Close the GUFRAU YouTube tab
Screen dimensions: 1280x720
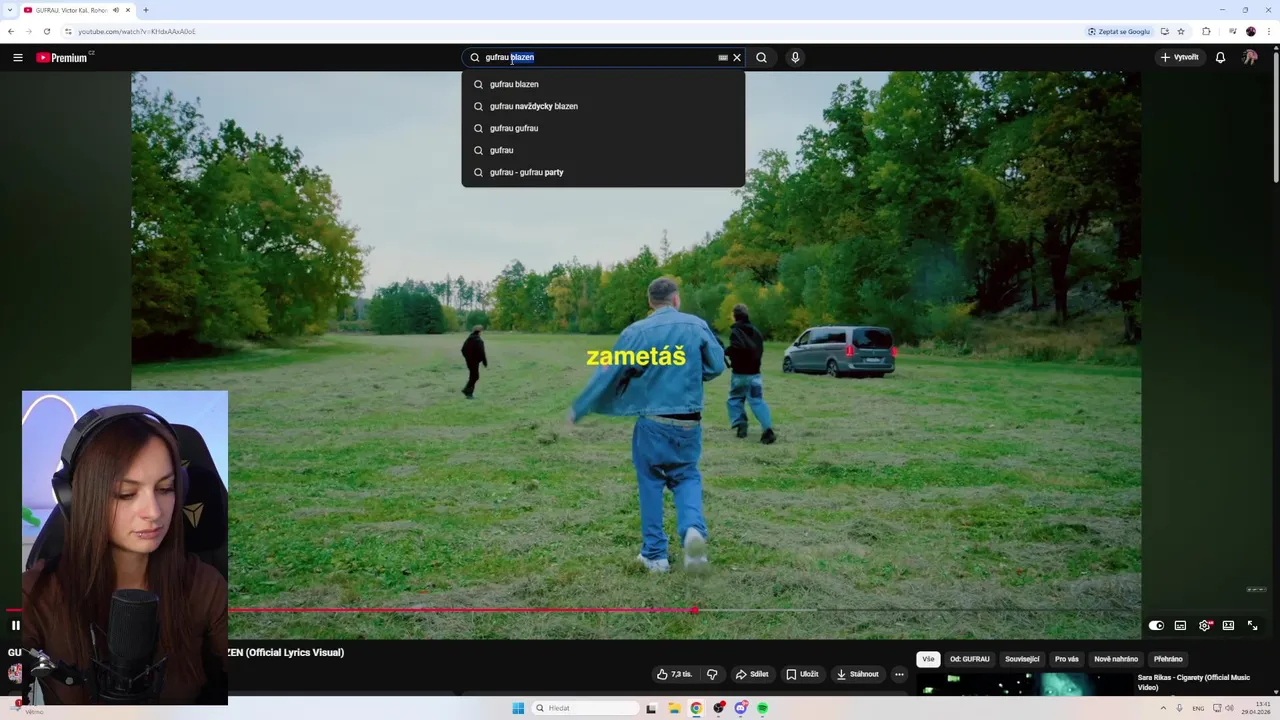point(128,10)
